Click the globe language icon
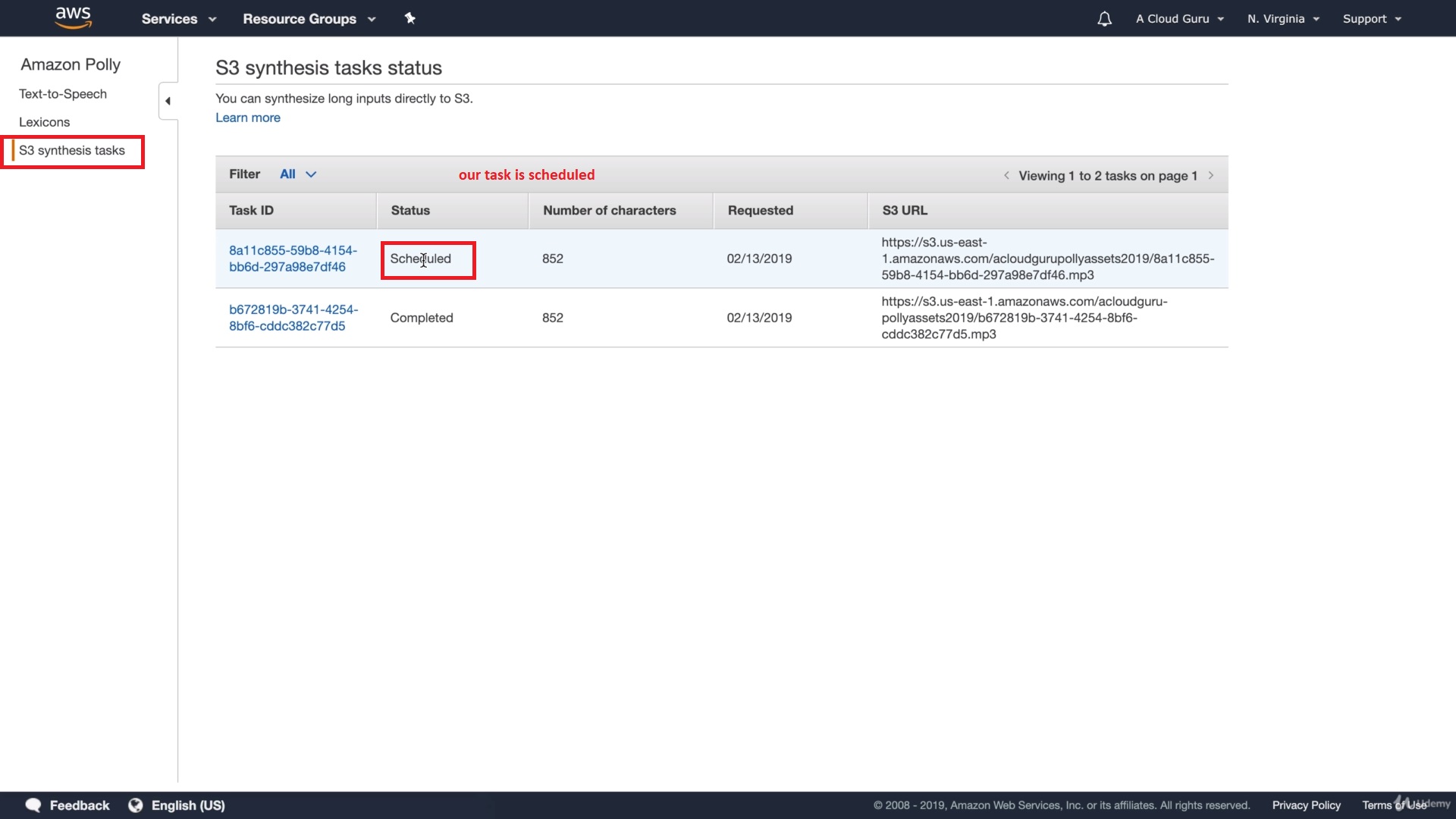Viewport: 1456px width, 819px height. tap(136, 805)
